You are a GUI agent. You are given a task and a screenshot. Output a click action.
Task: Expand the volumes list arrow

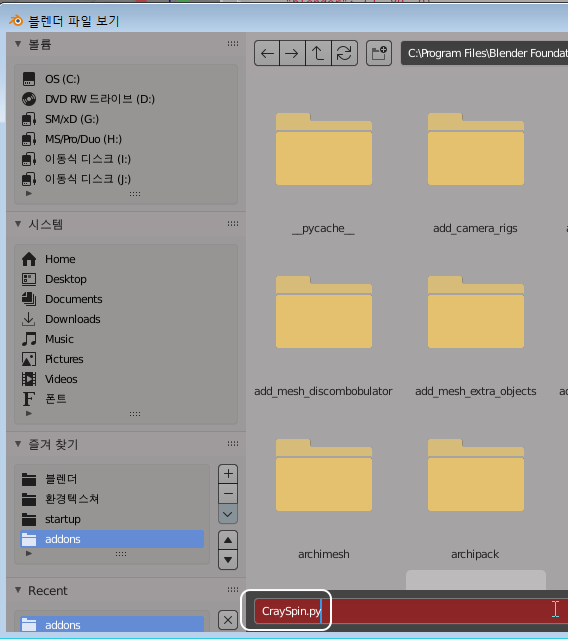29,193
